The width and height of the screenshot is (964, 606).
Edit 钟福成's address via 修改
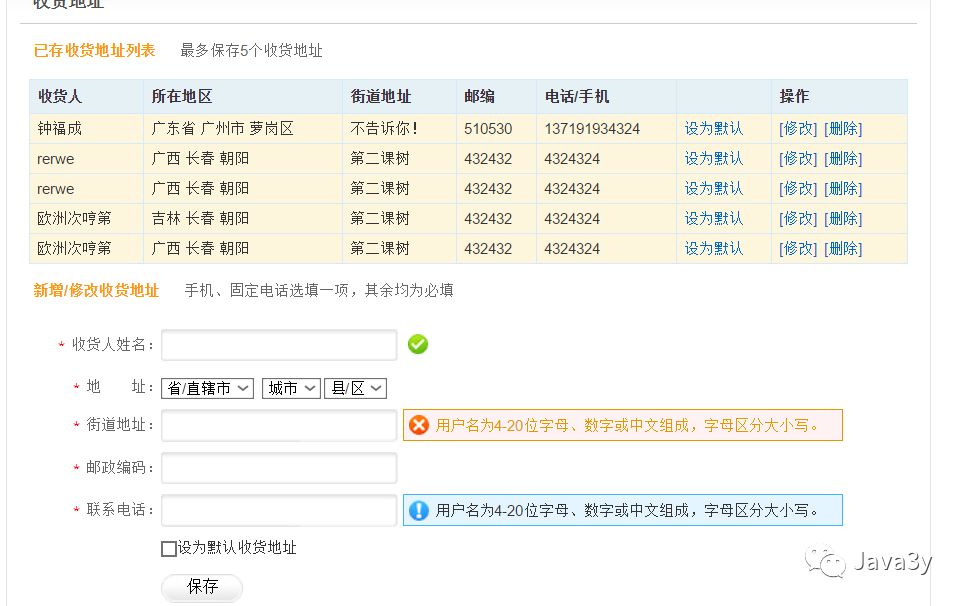click(x=798, y=128)
